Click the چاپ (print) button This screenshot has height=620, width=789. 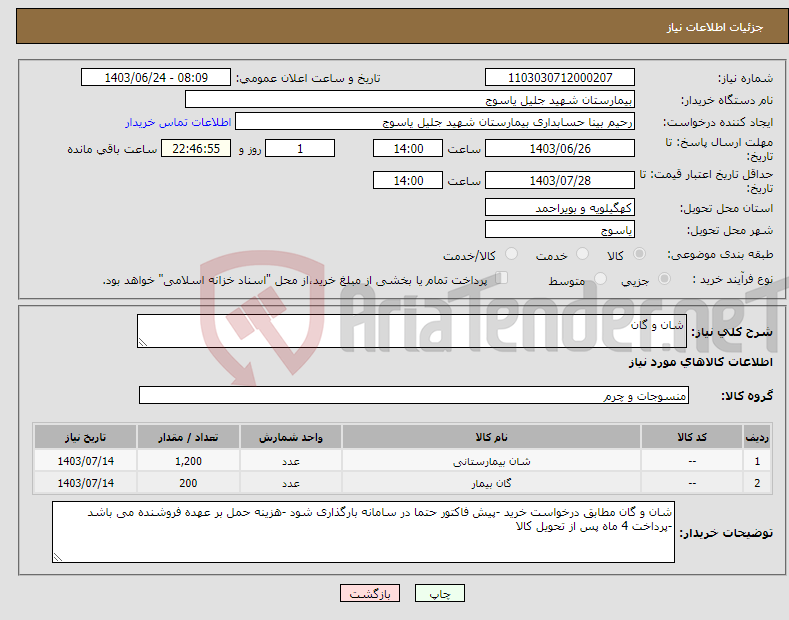tap(439, 593)
